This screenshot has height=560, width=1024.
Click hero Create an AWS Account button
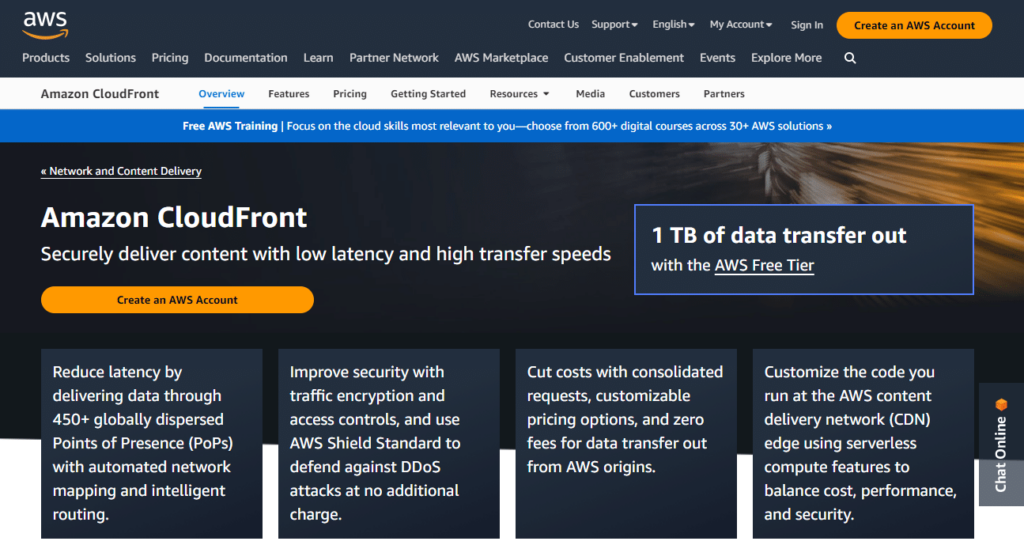[177, 300]
